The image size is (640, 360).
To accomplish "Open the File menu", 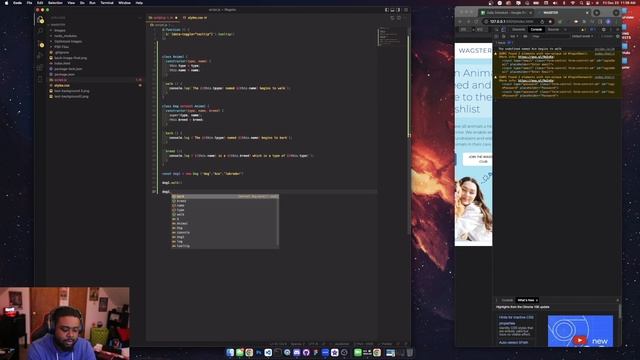I will point(29,2).
